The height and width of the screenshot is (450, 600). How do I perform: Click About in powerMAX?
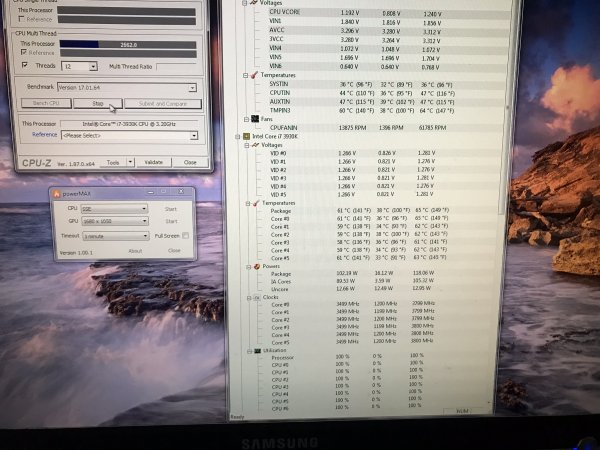[135, 251]
